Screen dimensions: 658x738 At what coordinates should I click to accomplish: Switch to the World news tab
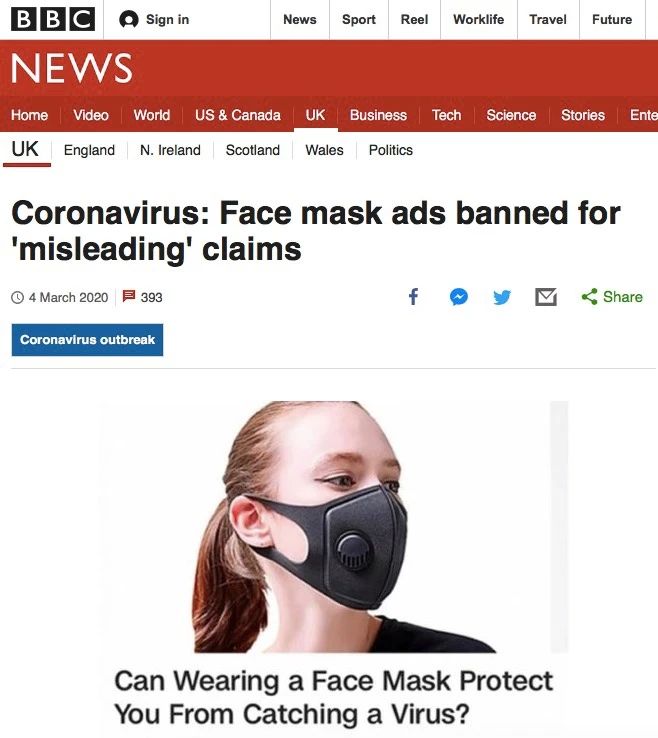tap(152, 115)
